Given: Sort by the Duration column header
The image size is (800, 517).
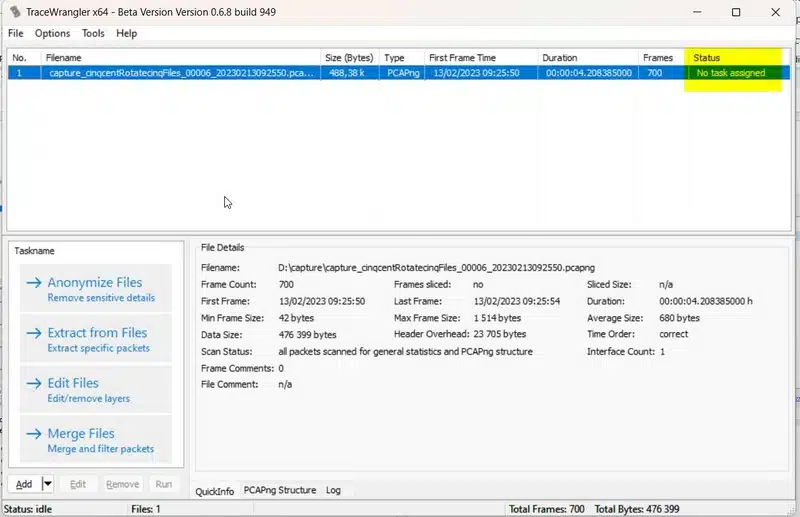Looking at the screenshot, I should click(588, 58).
